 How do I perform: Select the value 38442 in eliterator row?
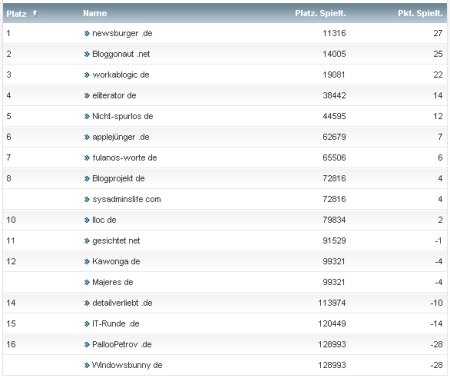334,95
